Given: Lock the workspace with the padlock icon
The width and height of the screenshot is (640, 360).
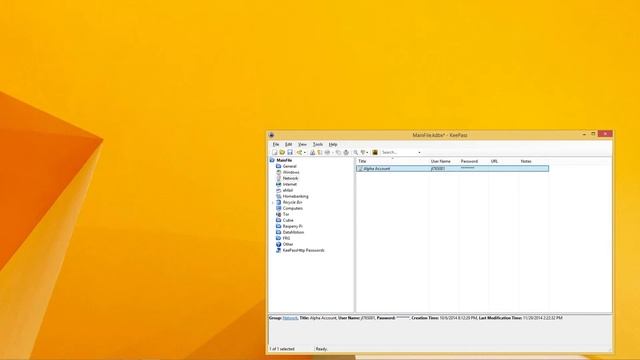Looking at the screenshot, I should [375, 152].
